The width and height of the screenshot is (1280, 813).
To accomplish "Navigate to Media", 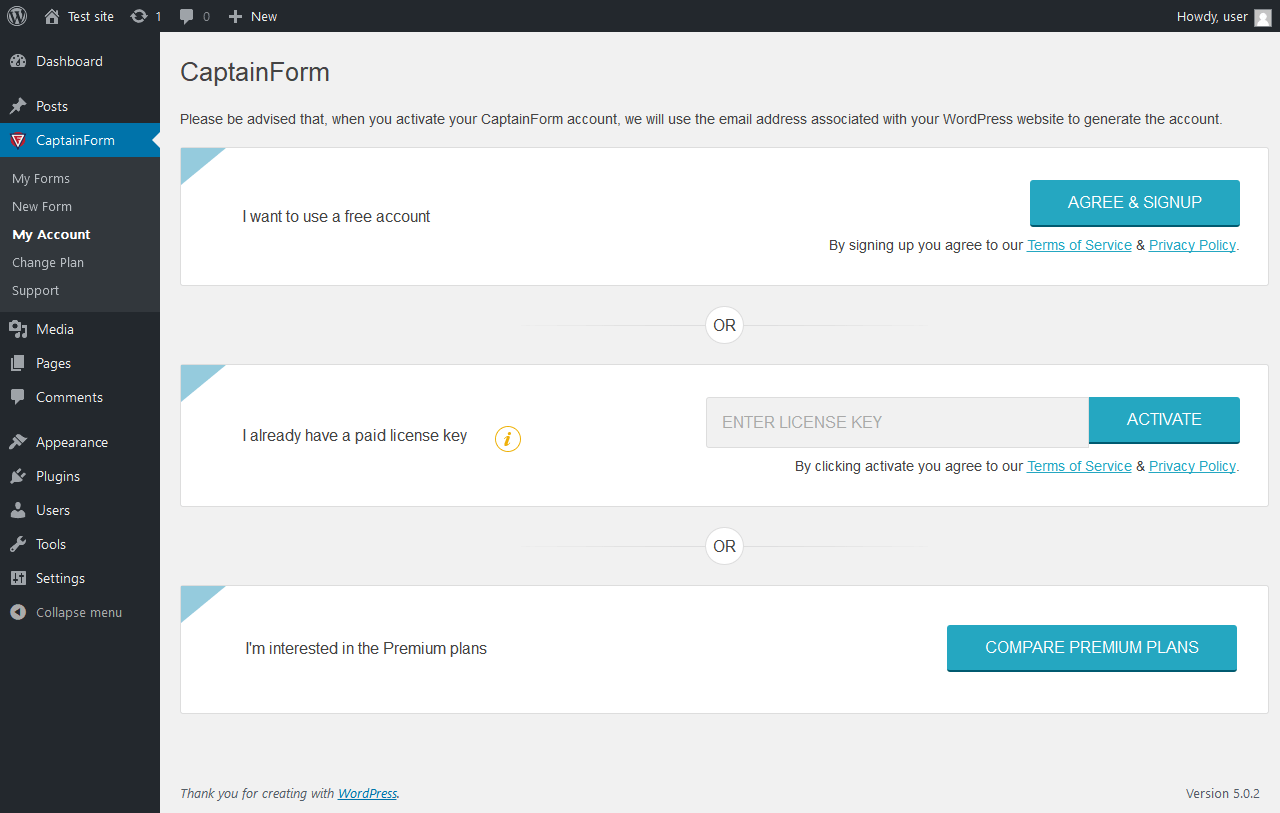I will tap(80, 329).
